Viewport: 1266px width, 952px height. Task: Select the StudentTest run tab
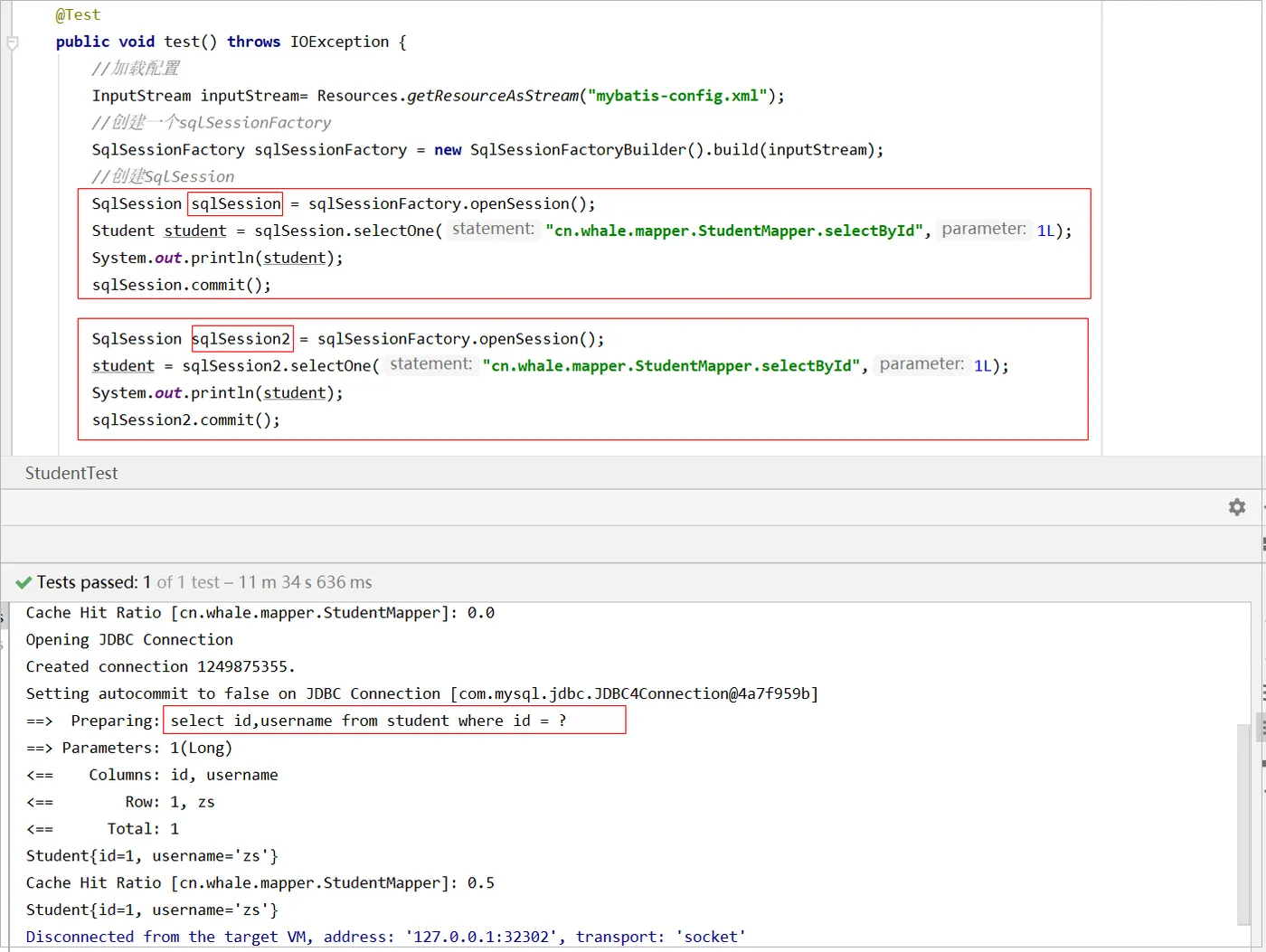[71, 473]
